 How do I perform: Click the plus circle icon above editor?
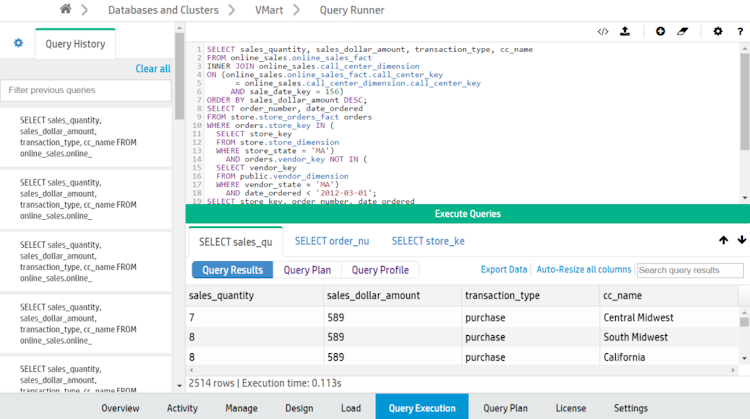click(x=660, y=31)
